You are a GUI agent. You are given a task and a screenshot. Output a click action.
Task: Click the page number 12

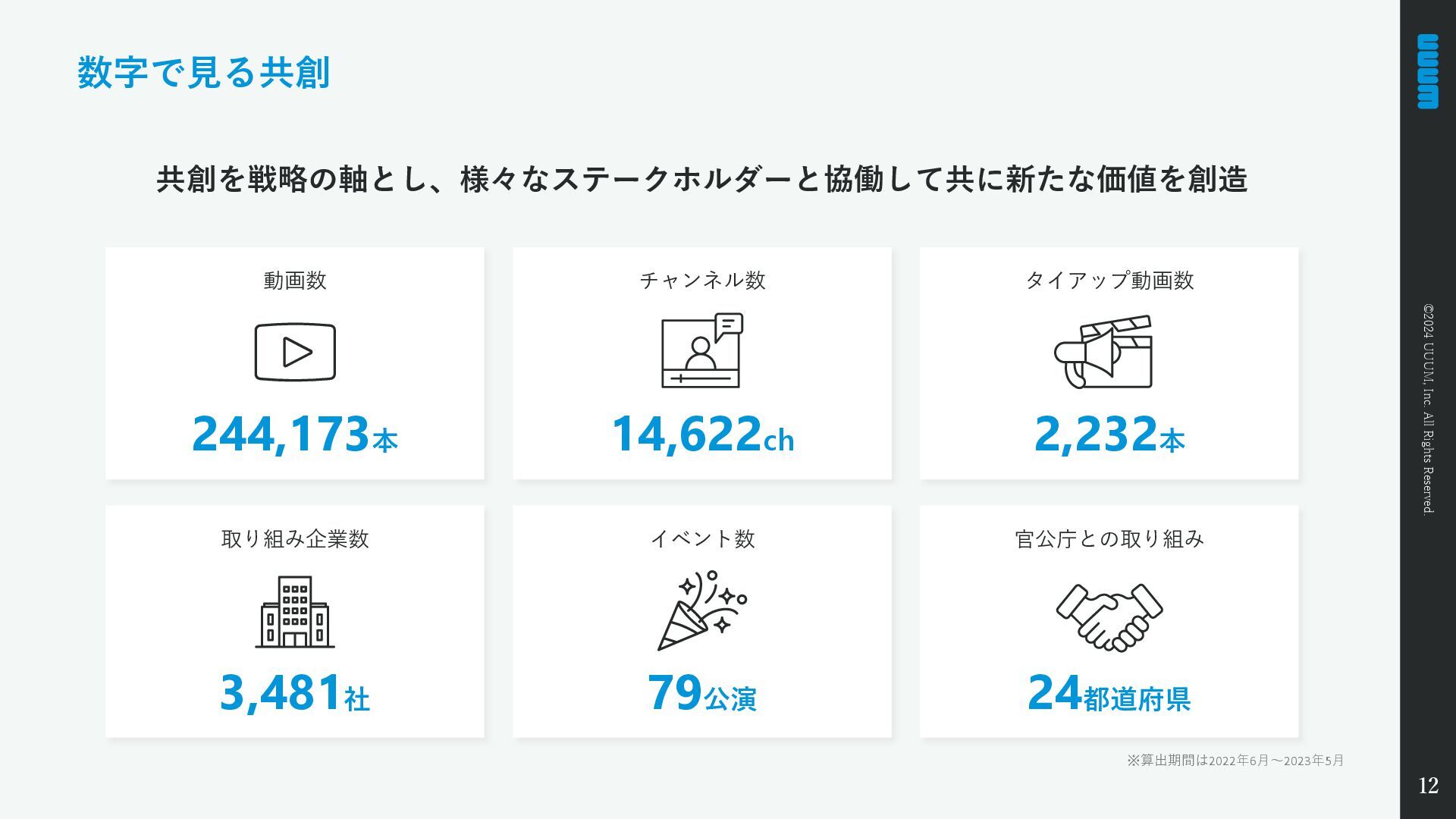pos(1428,786)
